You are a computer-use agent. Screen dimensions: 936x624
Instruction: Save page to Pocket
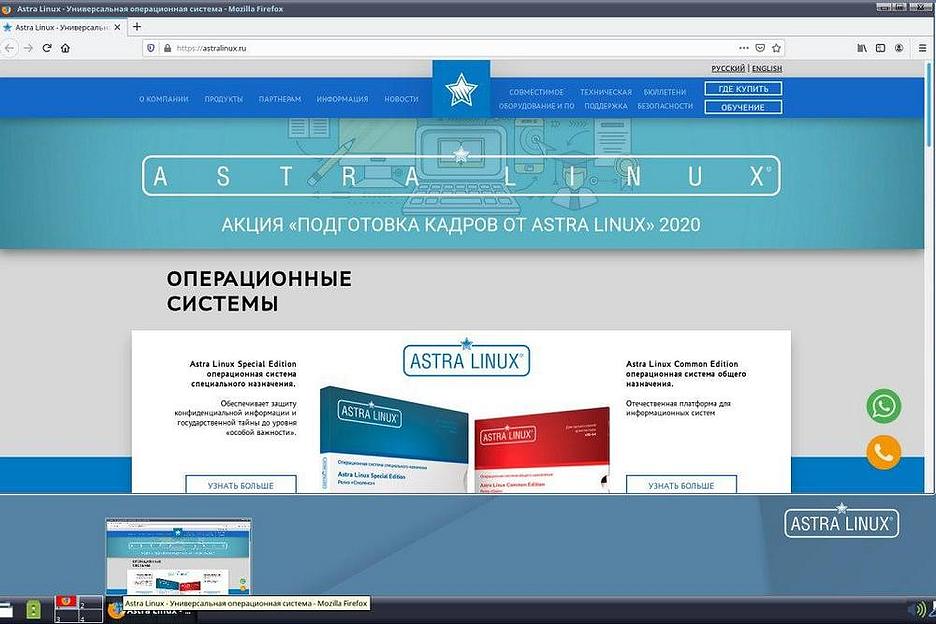760,48
